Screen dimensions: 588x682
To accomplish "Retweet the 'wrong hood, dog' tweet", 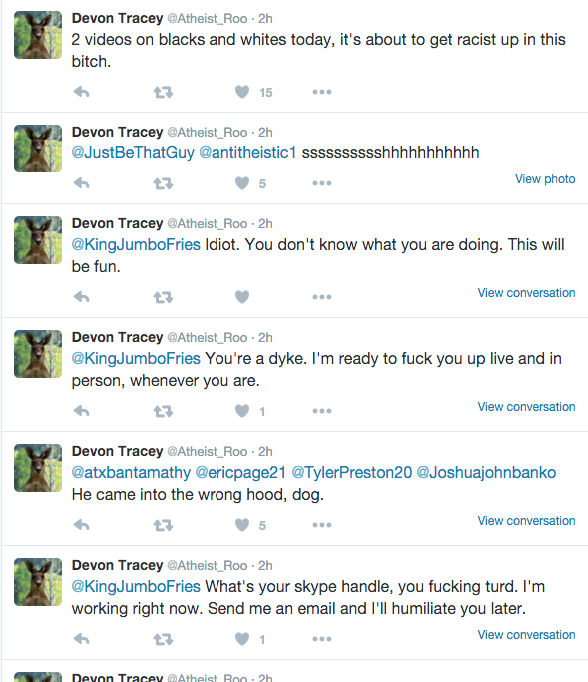I will 163,525.
